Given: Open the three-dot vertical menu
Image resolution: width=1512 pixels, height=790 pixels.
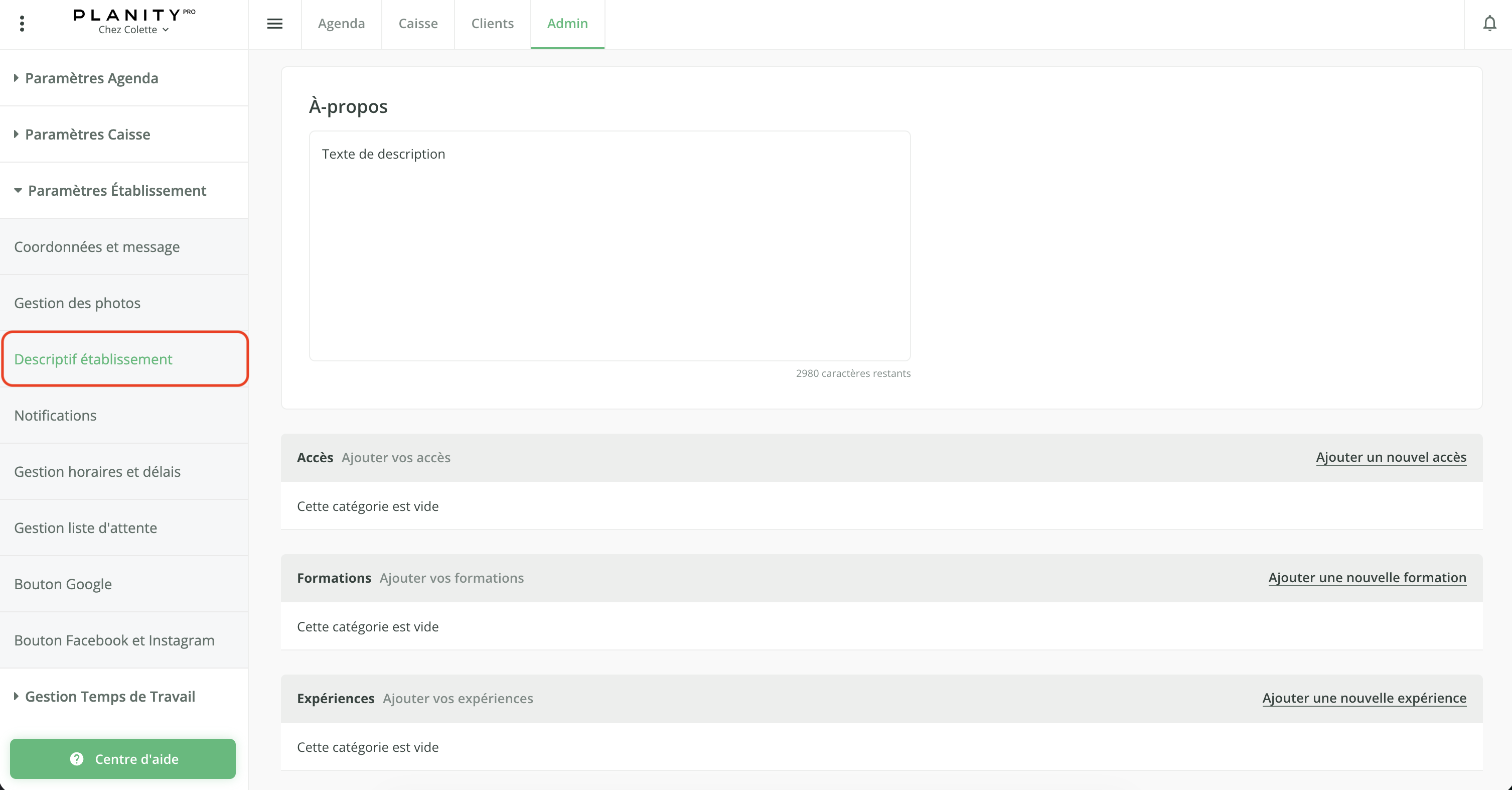Looking at the screenshot, I should pos(22,24).
